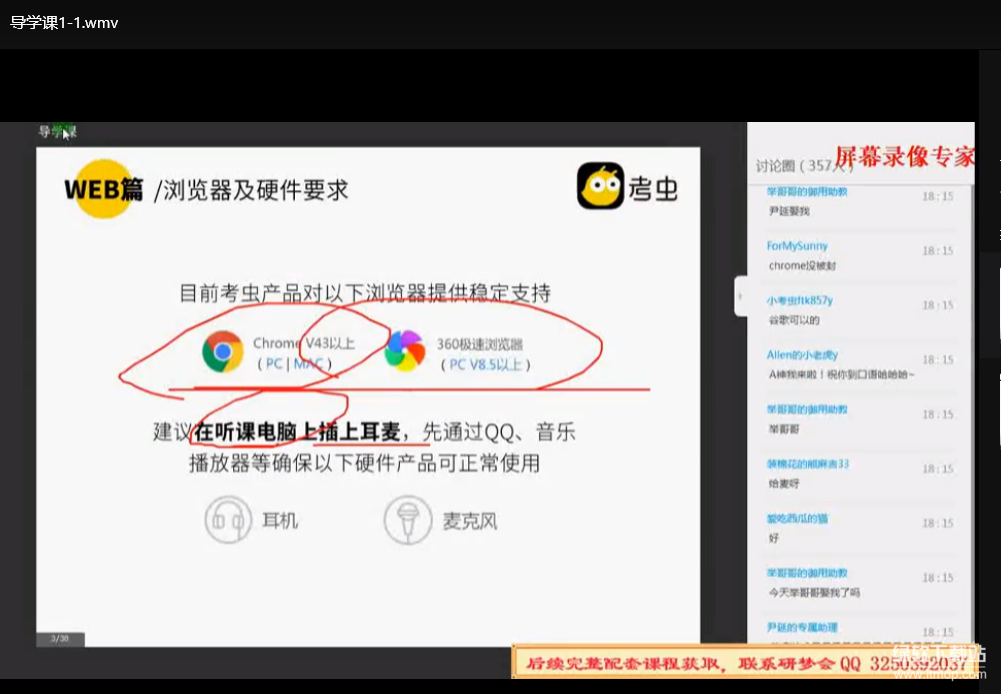Click the Kaochong yellow bird logo
This screenshot has width=1001, height=694.
coord(600,186)
